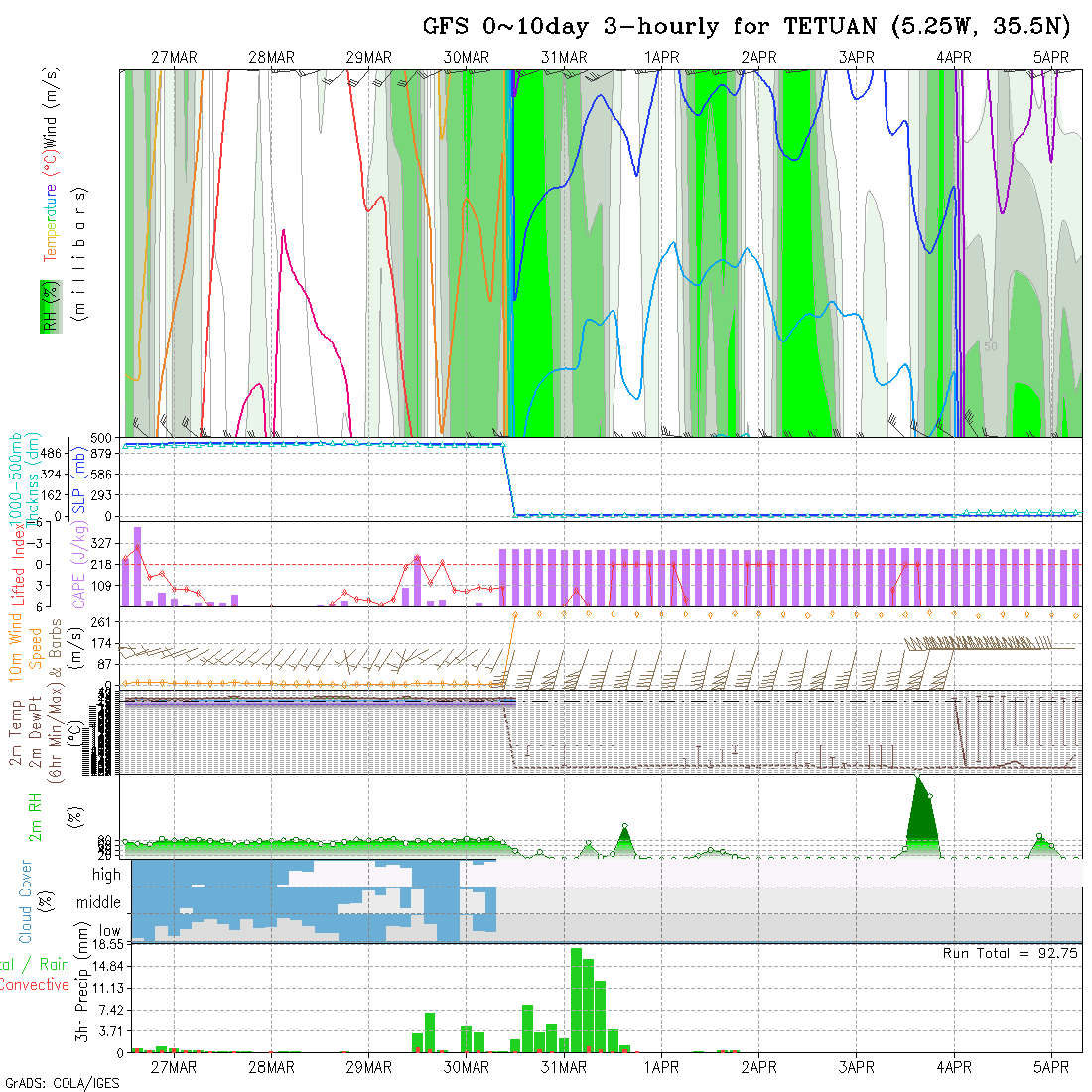
Task: Select the 5APR label on top axis
Action: pos(1050,58)
